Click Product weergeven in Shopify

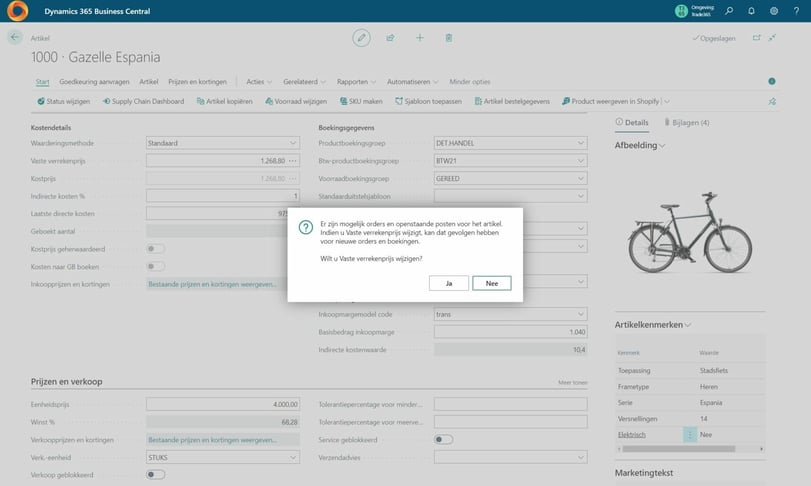(610, 101)
